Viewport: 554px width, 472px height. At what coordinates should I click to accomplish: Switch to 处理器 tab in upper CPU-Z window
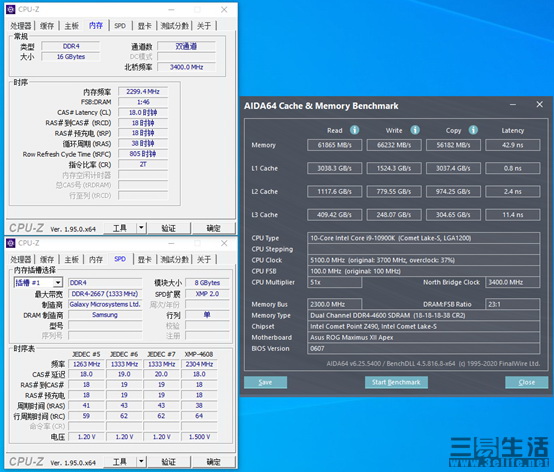pyautogui.click(x=21, y=26)
